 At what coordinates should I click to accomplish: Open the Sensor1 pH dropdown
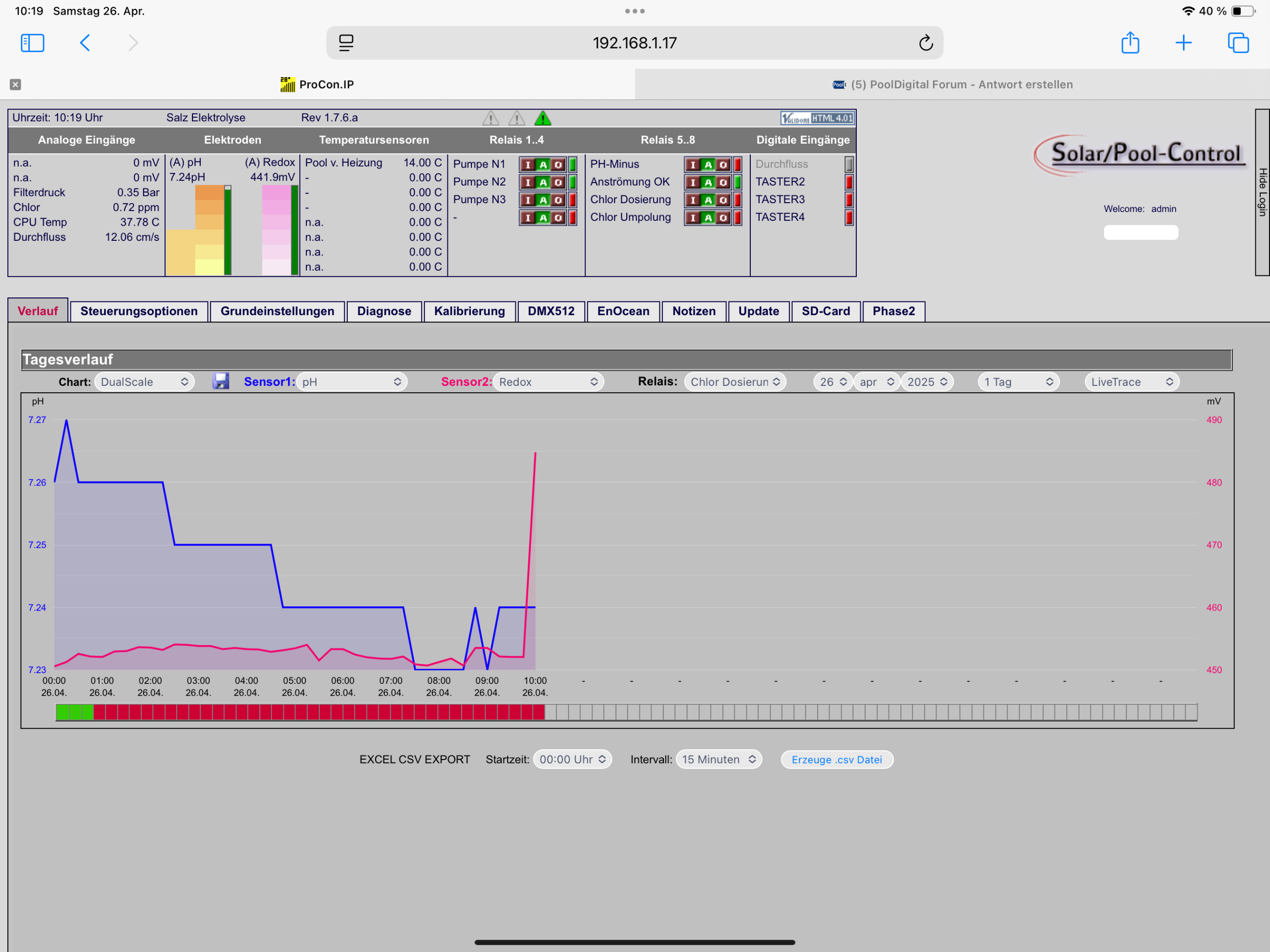pyautogui.click(x=351, y=382)
